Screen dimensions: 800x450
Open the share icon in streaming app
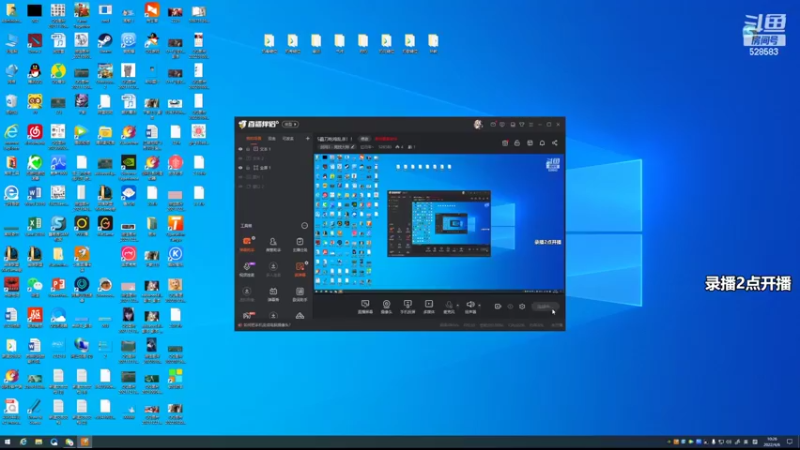click(x=555, y=143)
